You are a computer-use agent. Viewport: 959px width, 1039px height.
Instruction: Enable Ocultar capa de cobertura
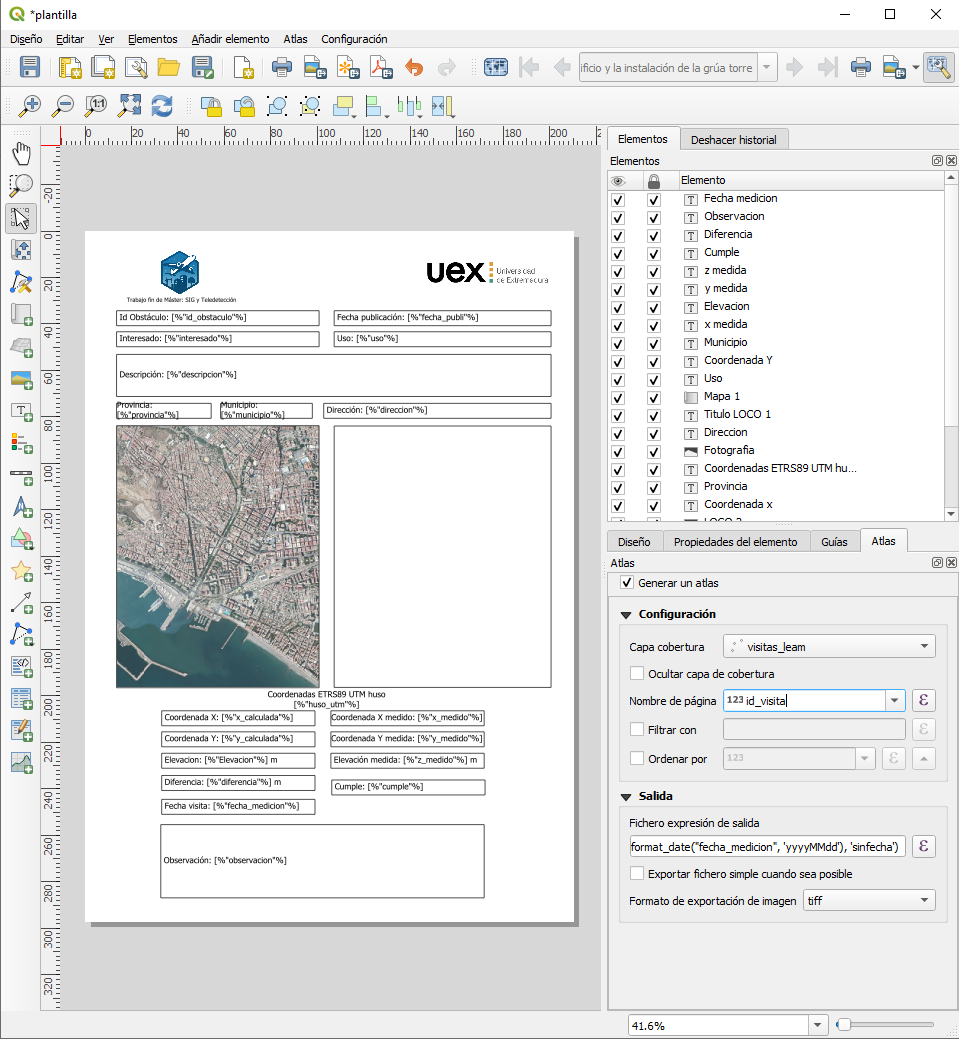[637, 674]
